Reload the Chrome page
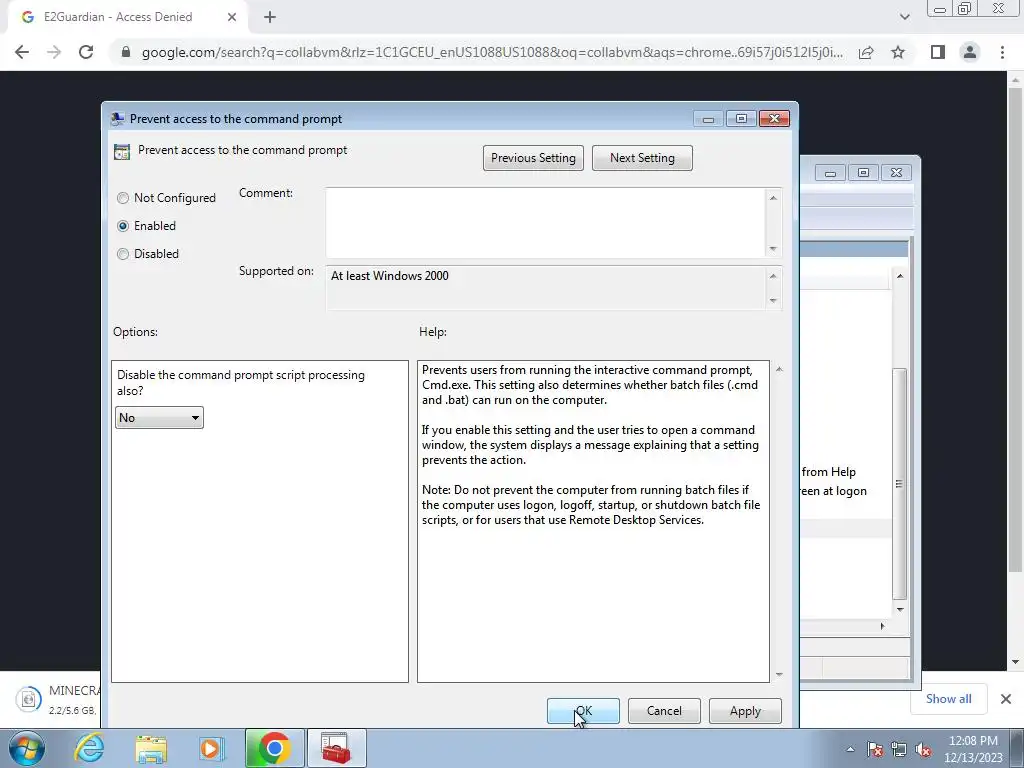The image size is (1024, 768). pos(86,52)
